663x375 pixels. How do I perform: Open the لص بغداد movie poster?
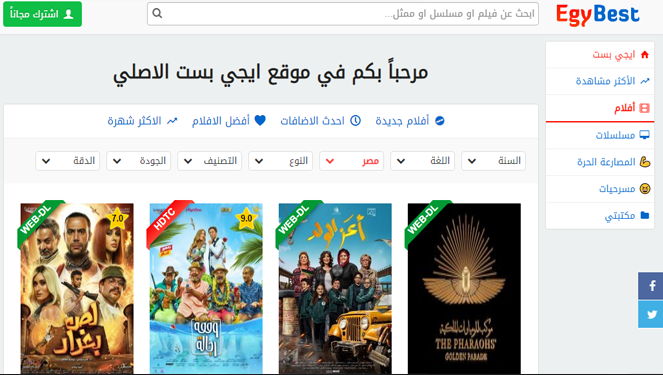77,288
